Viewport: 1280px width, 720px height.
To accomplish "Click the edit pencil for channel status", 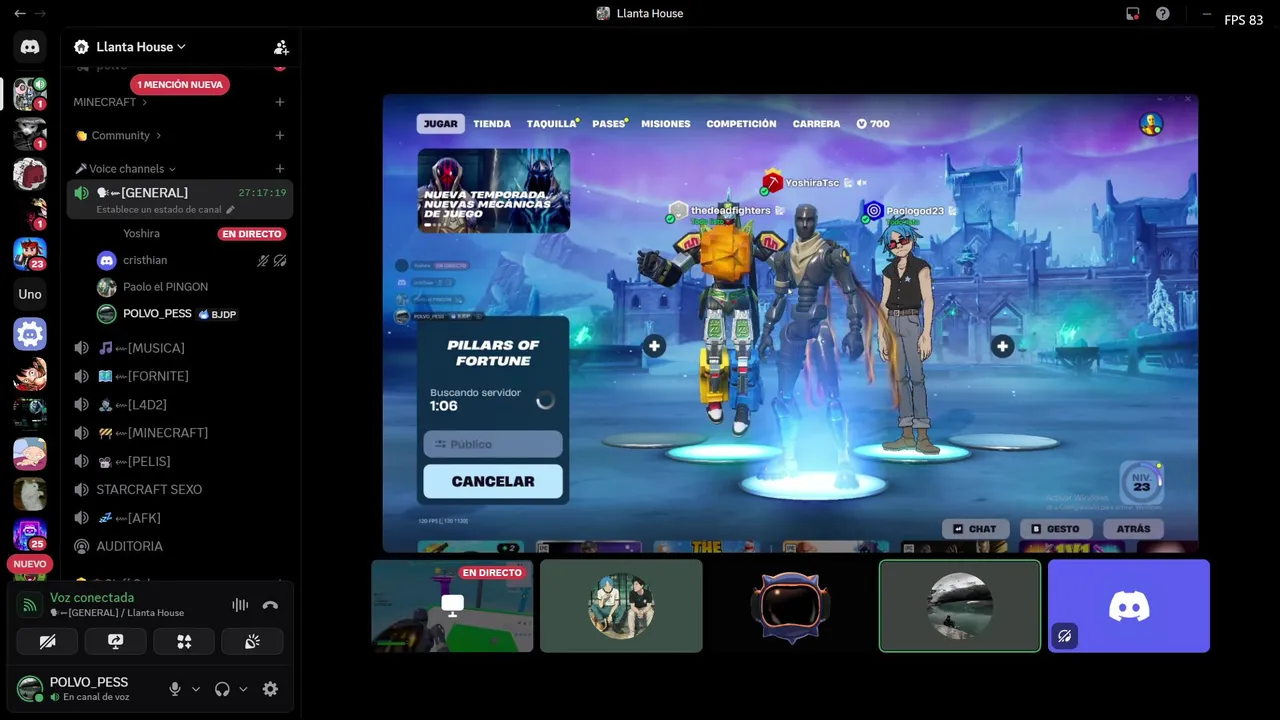I will coord(230,210).
